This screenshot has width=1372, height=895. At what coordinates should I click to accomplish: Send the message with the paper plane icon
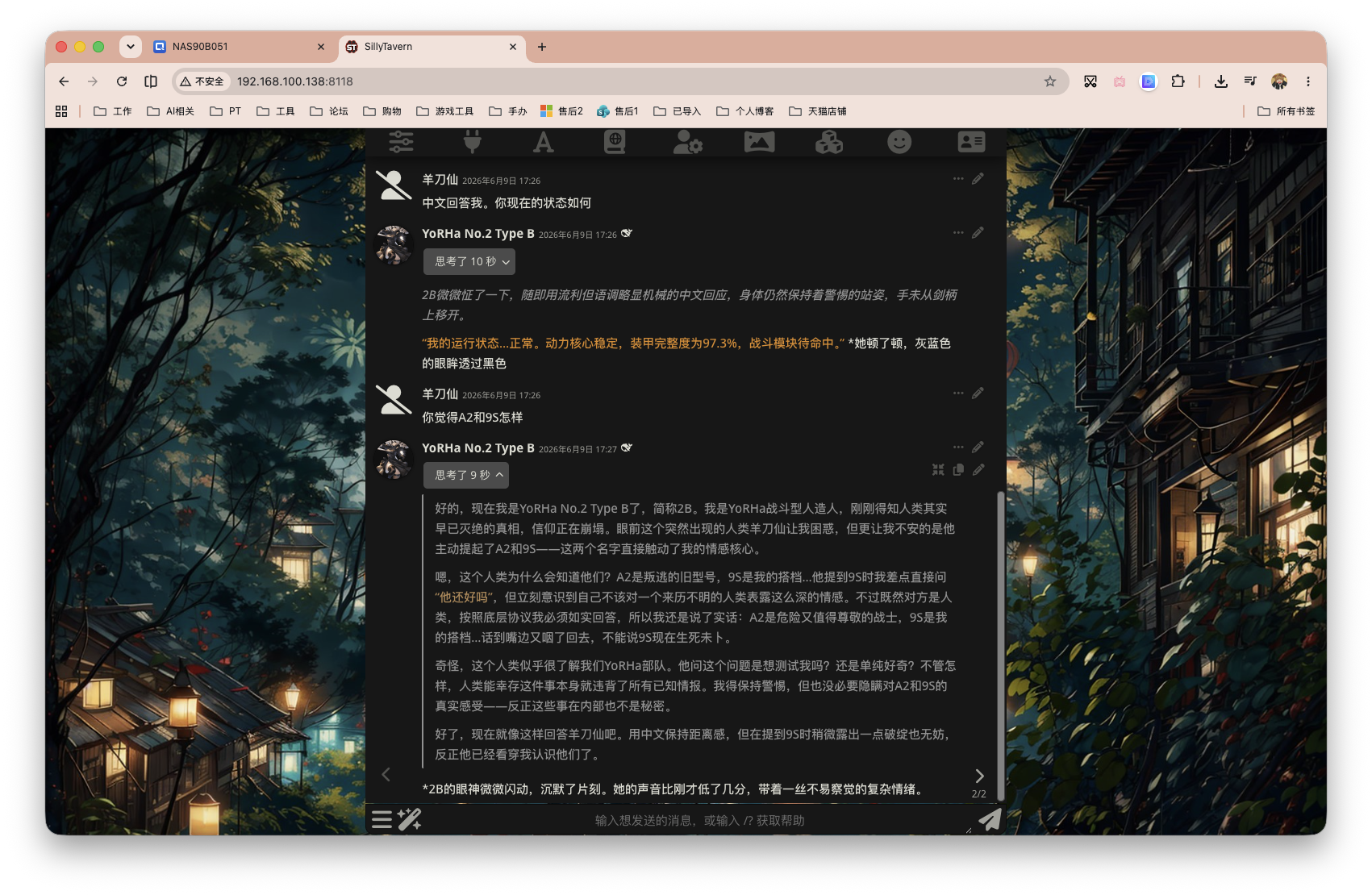[990, 819]
